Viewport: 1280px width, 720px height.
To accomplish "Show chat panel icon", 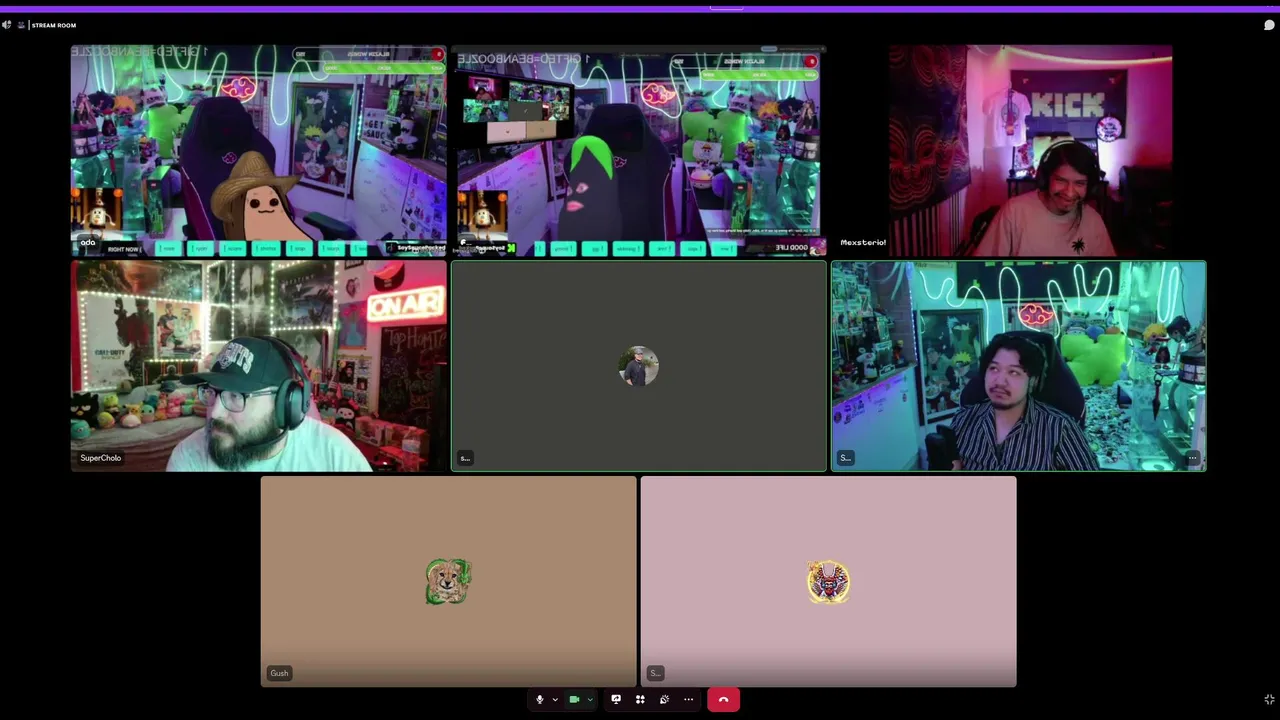I will [1269, 25].
